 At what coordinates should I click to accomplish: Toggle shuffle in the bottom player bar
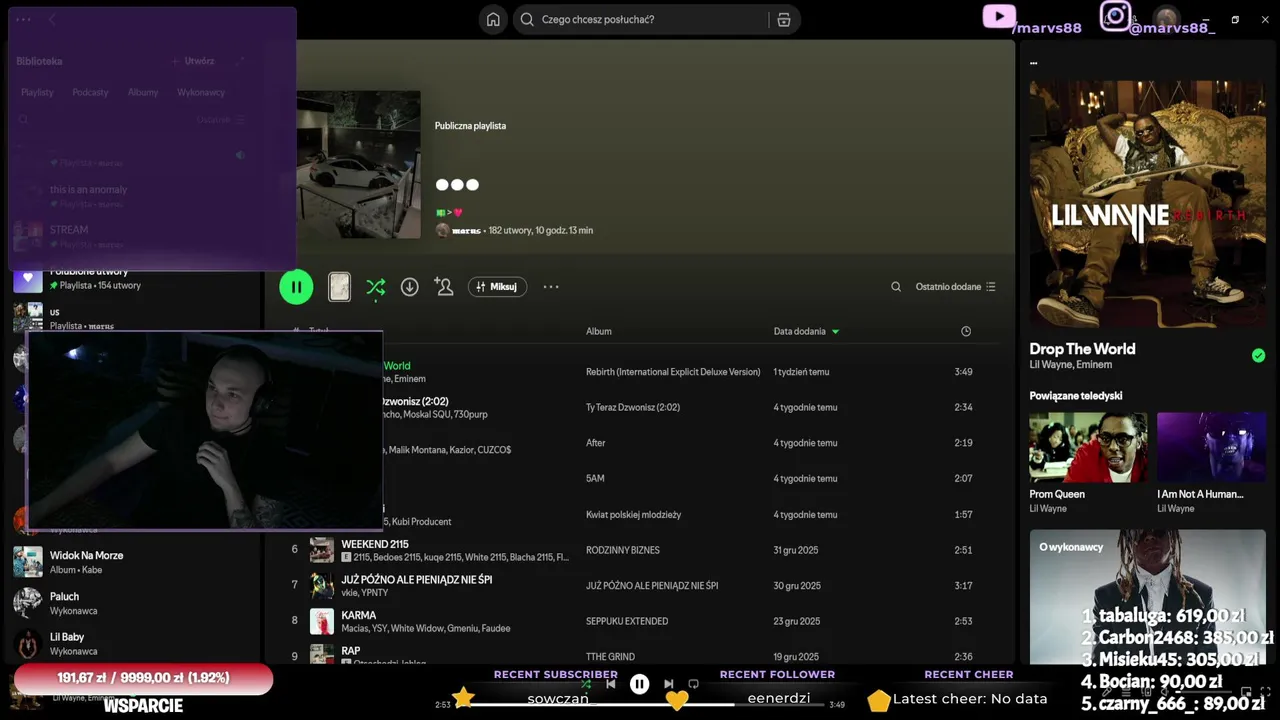pyautogui.click(x=586, y=684)
